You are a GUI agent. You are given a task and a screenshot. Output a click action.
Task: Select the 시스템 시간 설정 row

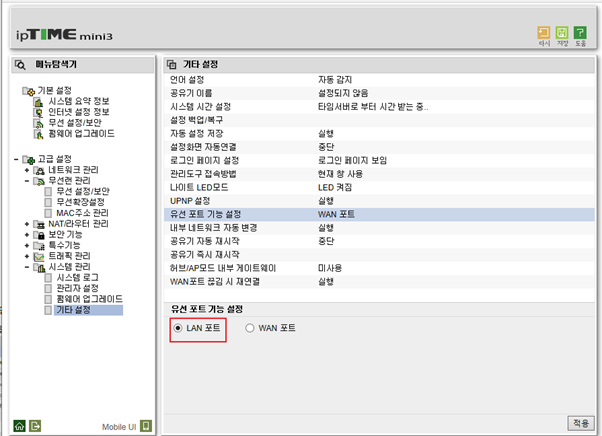click(379, 107)
